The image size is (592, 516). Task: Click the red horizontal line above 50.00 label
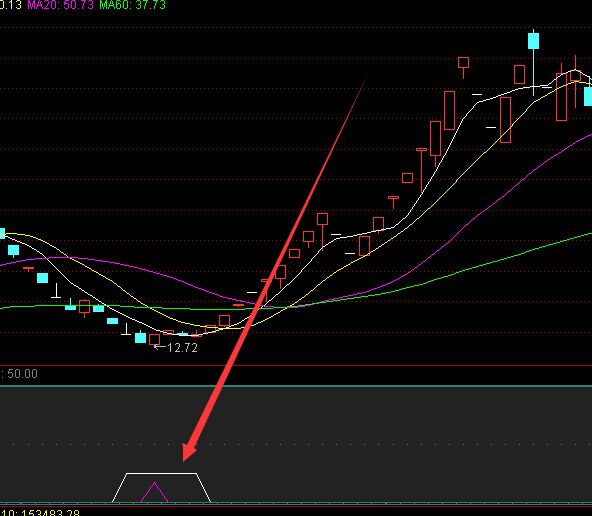(x=296, y=365)
